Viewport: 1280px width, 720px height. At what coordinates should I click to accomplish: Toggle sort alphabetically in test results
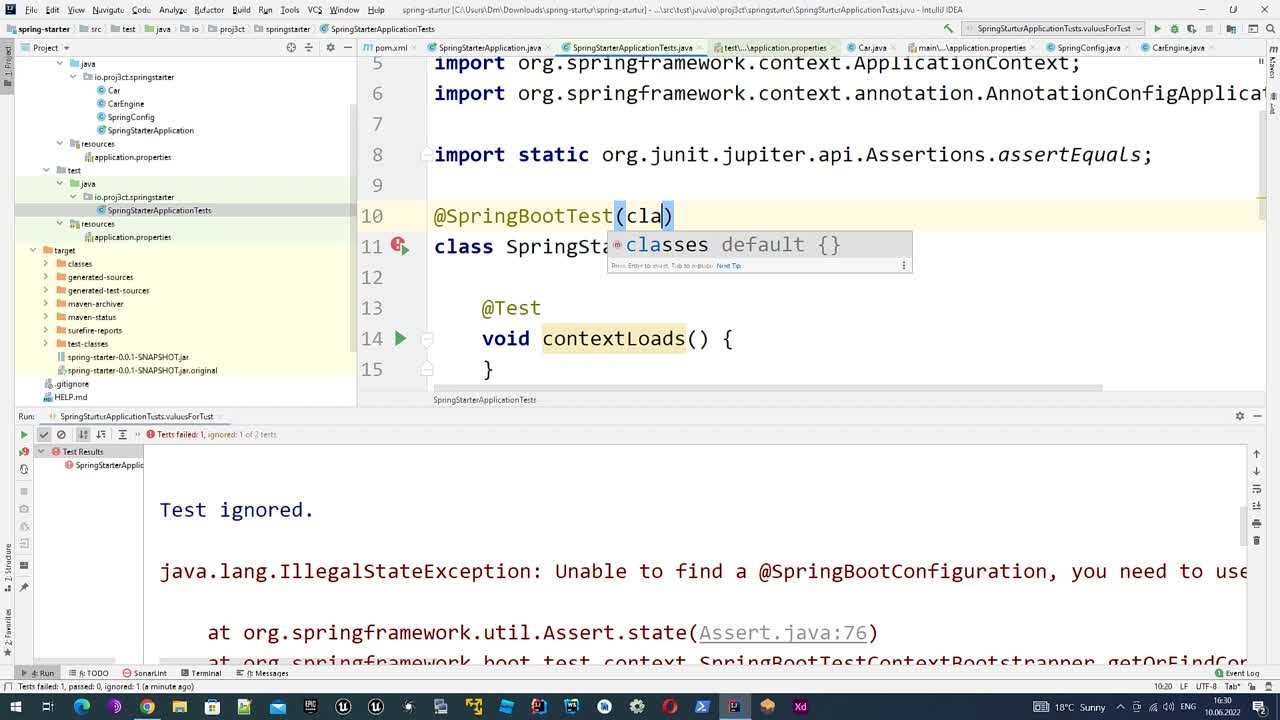tap(83, 435)
